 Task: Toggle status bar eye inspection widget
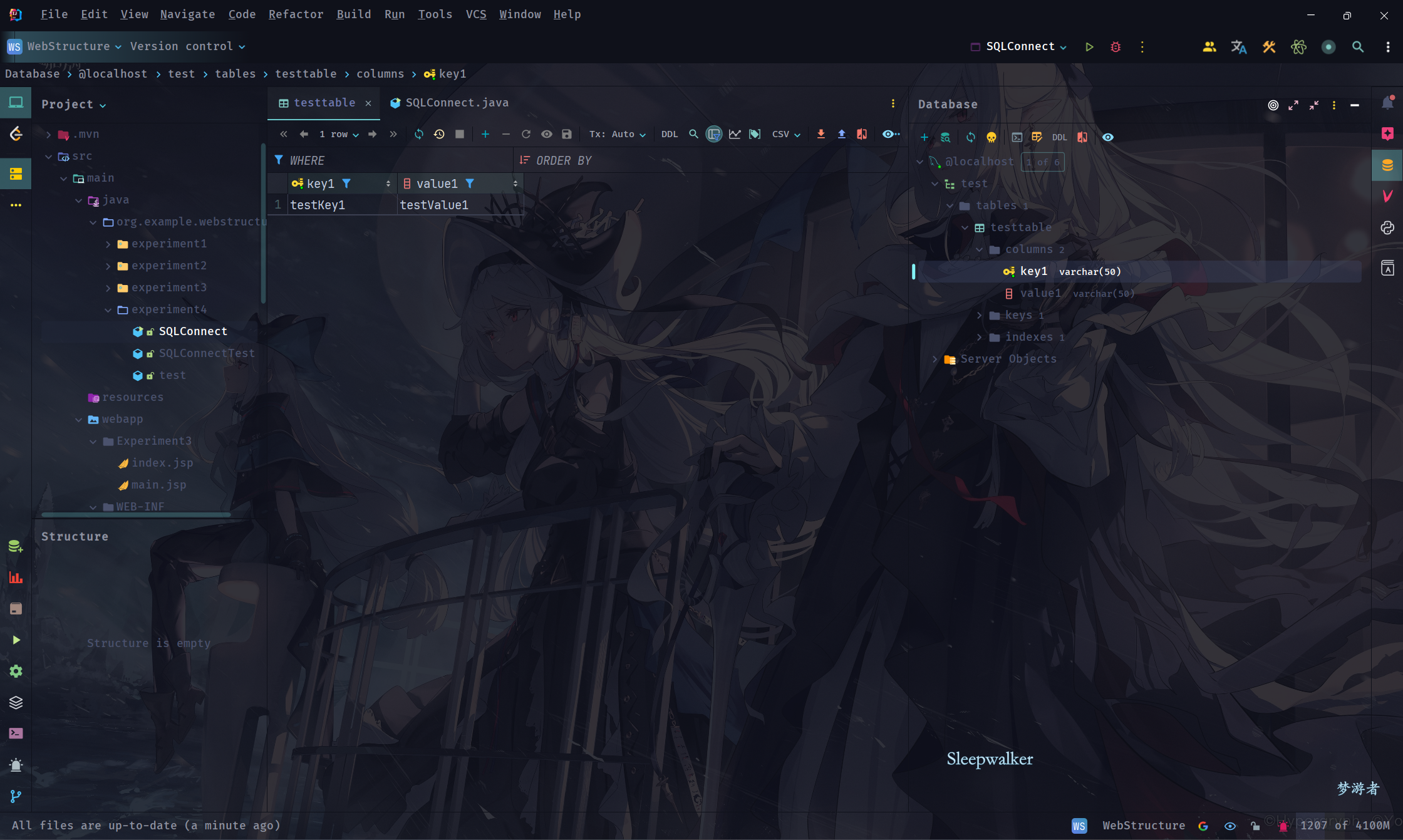click(1230, 826)
